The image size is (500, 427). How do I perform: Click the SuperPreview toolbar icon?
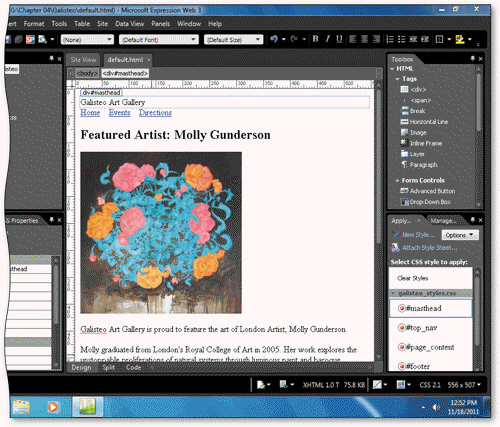pos(30,40)
